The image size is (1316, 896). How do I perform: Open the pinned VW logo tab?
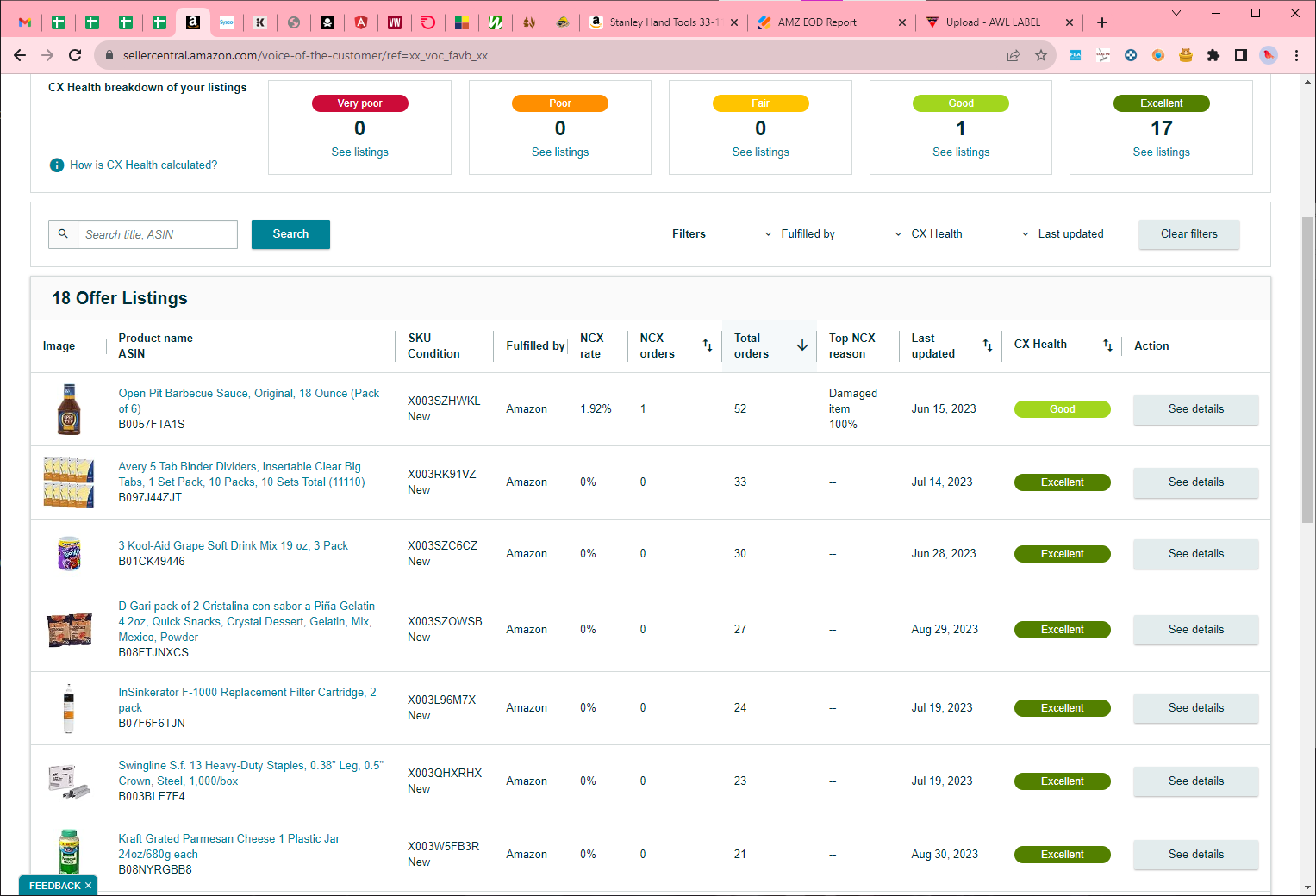pyautogui.click(x=395, y=22)
